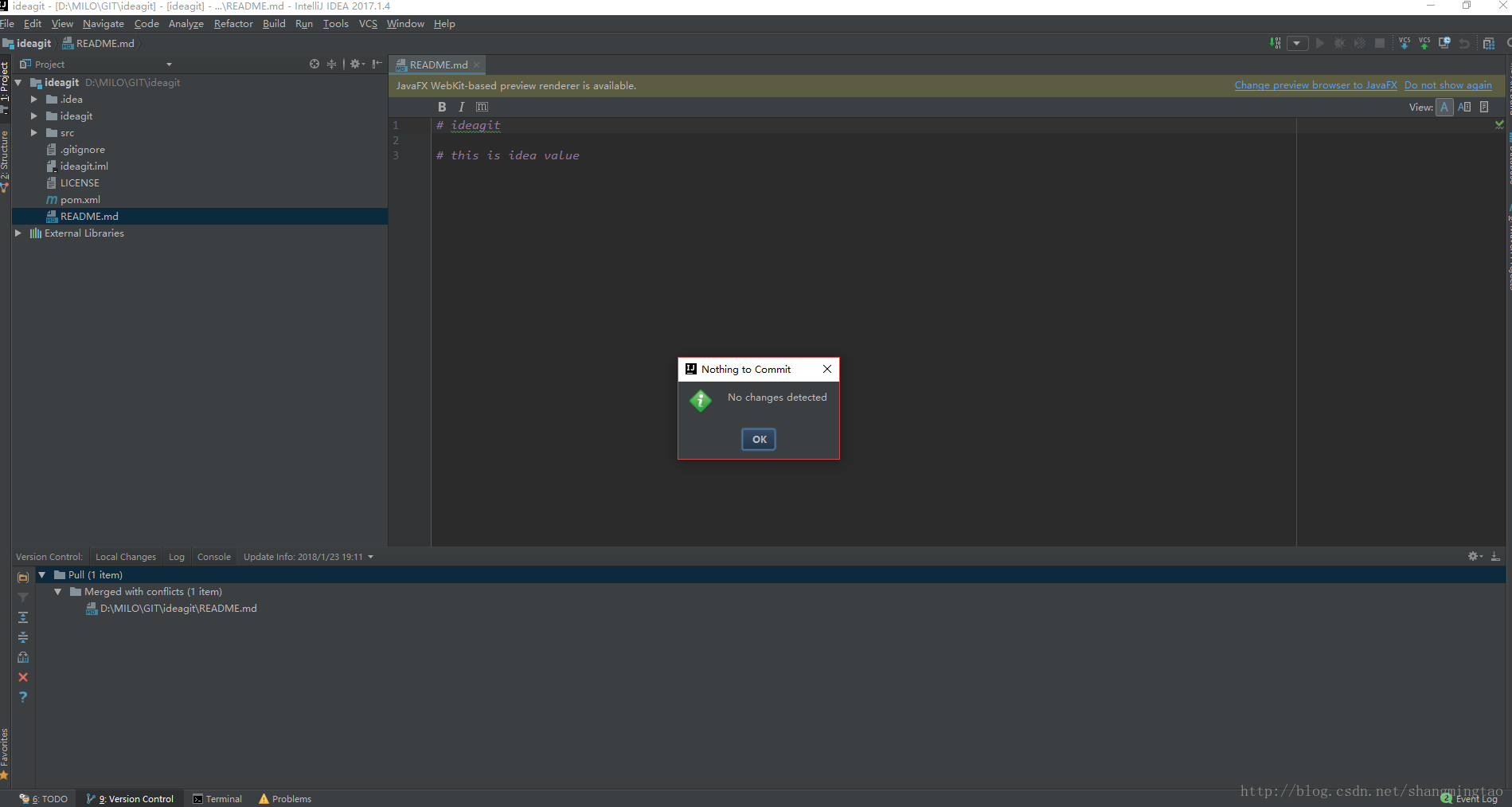Click the Change preview browser to JavaFX link

pos(1315,85)
